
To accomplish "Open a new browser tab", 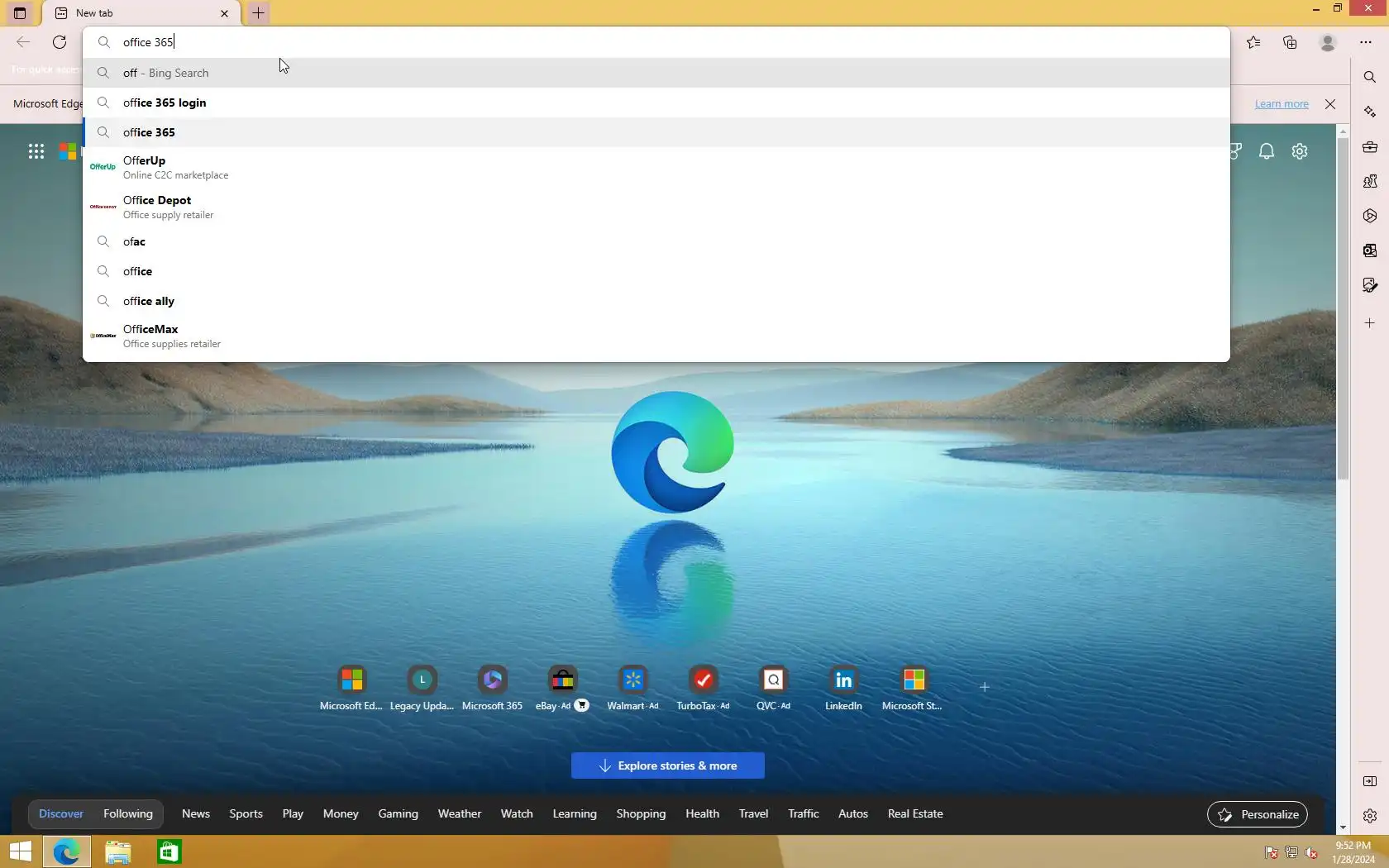I will pyautogui.click(x=258, y=13).
